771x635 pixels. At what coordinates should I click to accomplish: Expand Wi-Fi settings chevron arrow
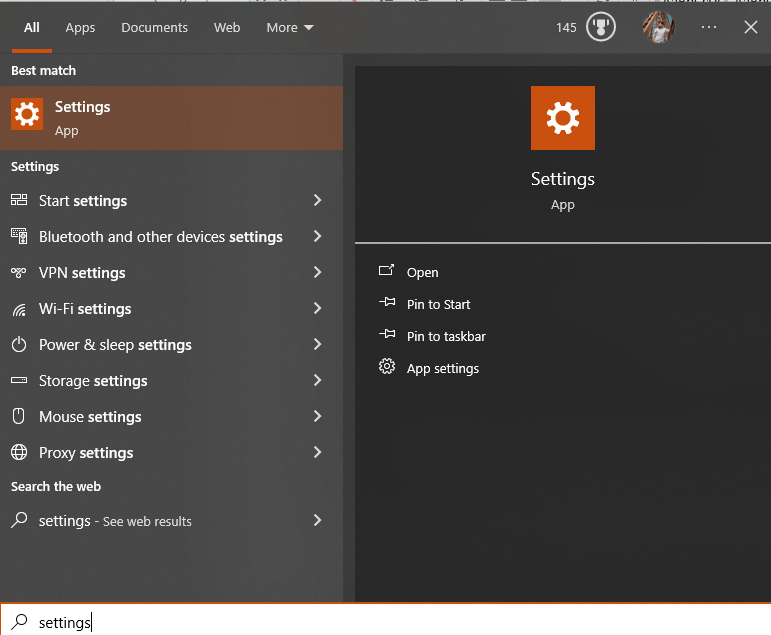pyautogui.click(x=318, y=308)
